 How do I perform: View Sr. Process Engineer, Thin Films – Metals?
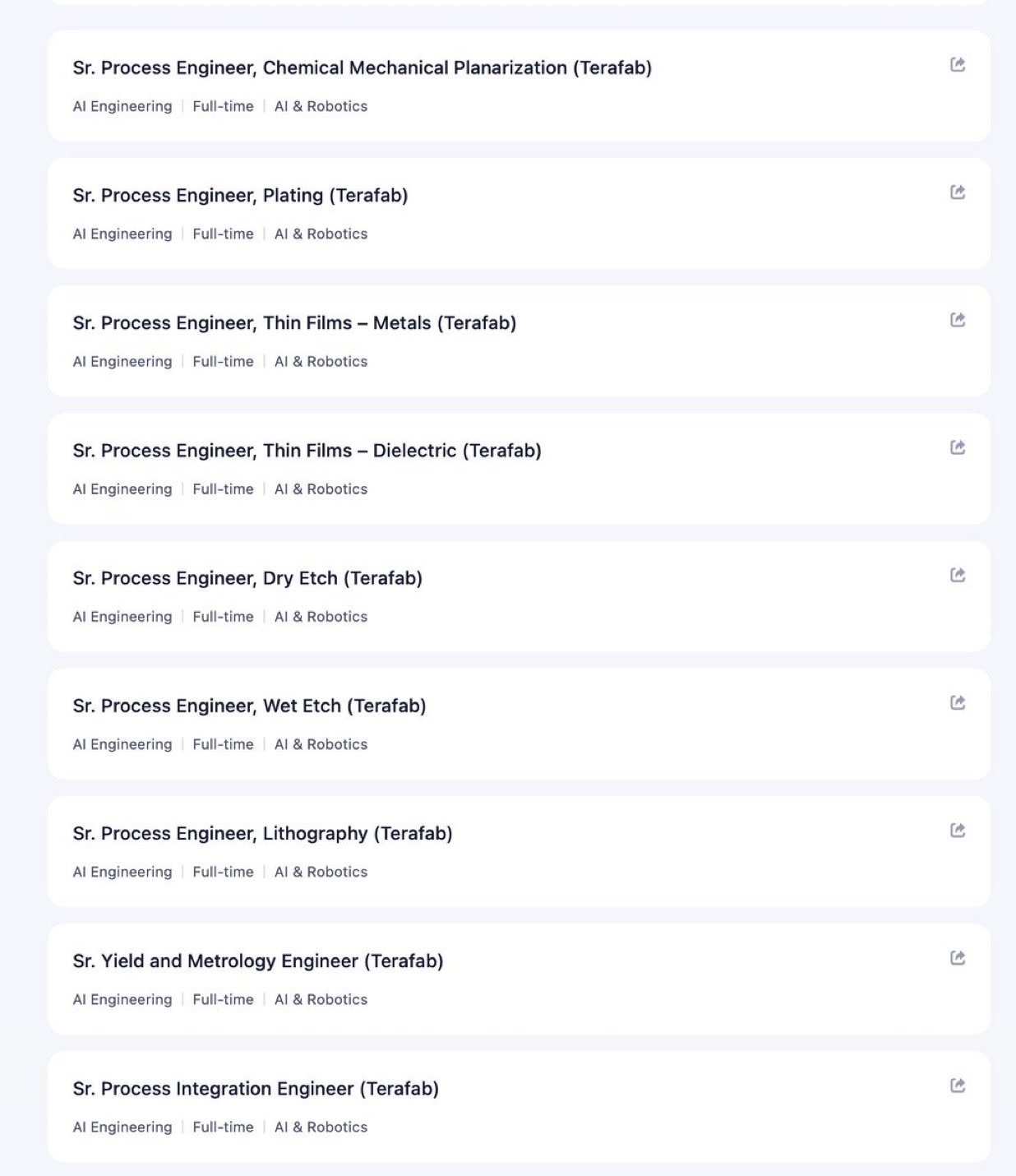pyautogui.click(x=294, y=323)
